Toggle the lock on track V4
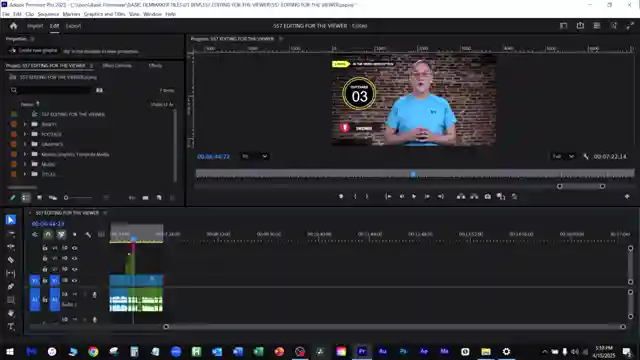 coord(45,248)
